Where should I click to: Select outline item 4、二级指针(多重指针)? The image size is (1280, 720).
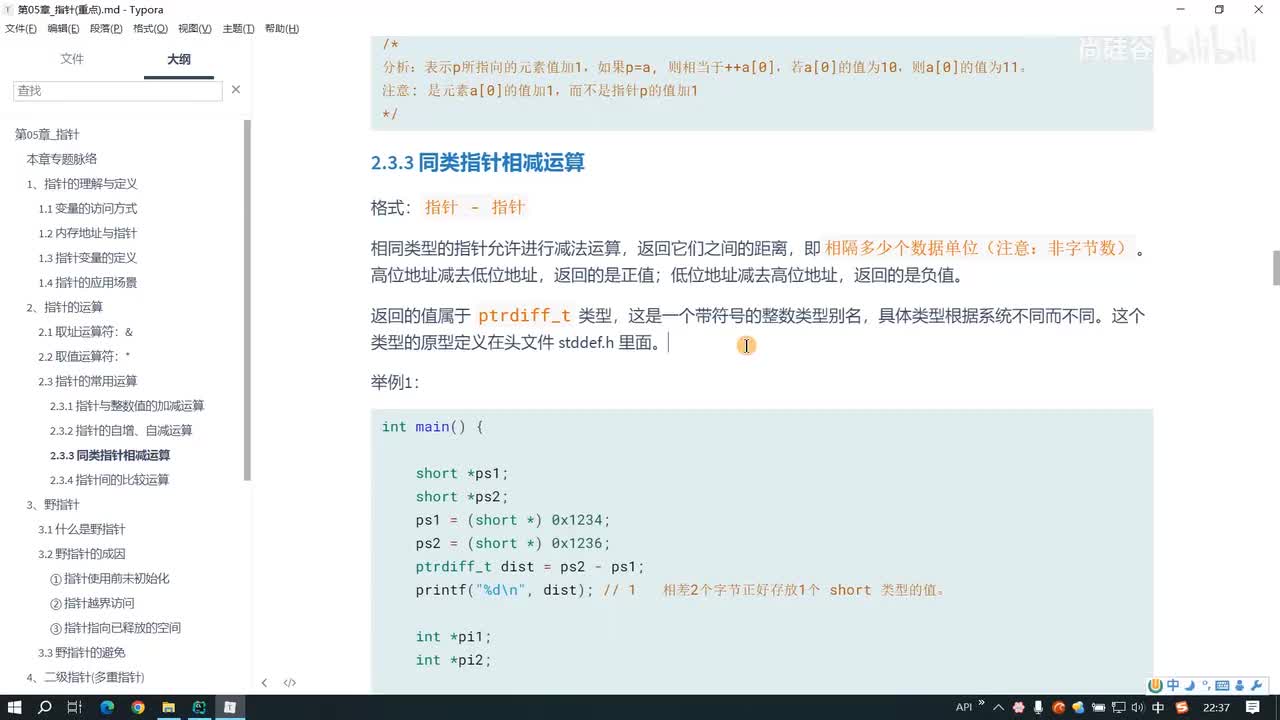pyautogui.click(x=85, y=677)
